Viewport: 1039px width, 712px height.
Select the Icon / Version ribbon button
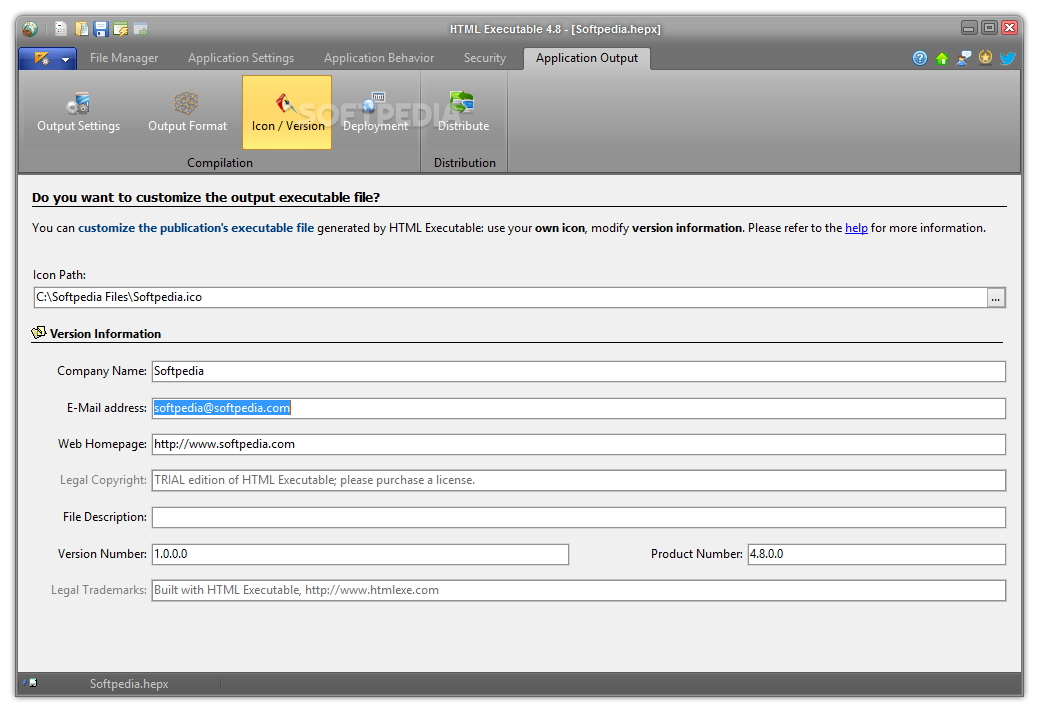(287, 112)
